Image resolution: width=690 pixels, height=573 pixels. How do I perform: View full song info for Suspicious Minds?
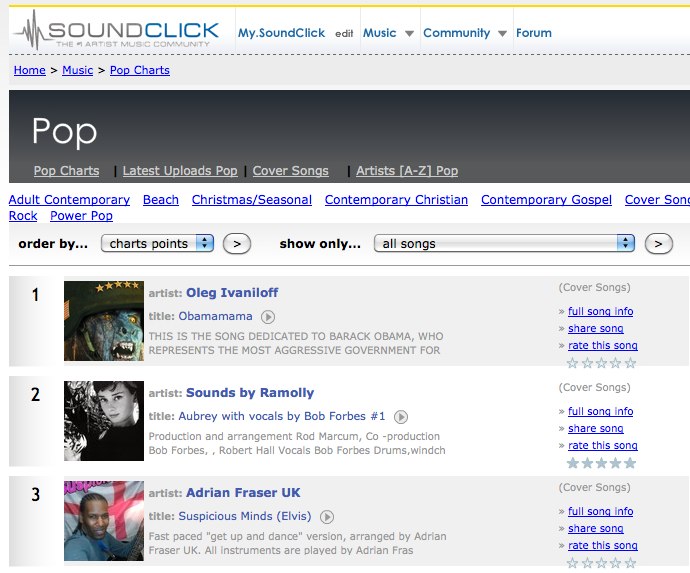click(600, 511)
